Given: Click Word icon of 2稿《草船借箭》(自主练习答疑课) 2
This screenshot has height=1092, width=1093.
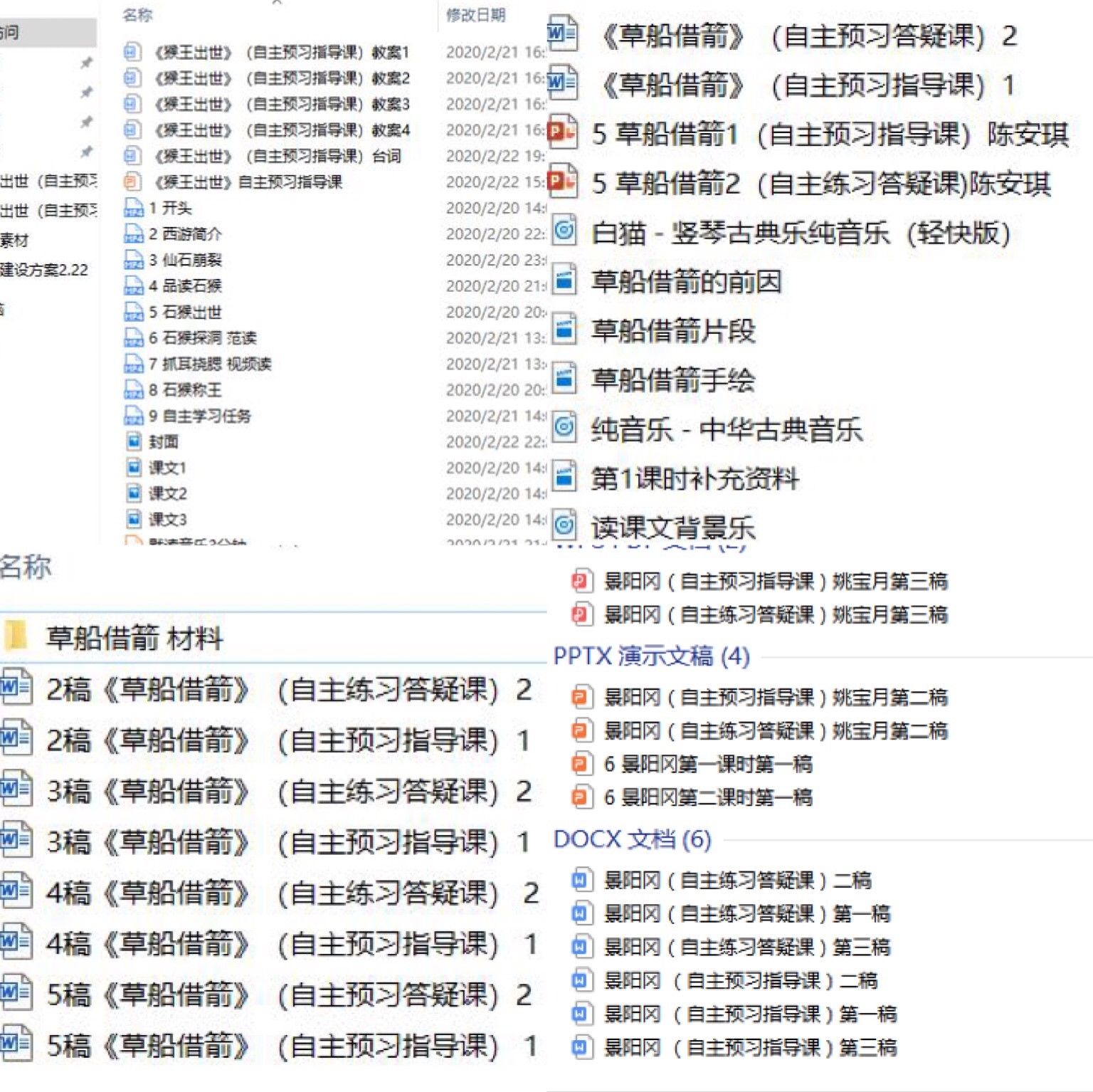Looking at the screenshot, I should 16,688.
